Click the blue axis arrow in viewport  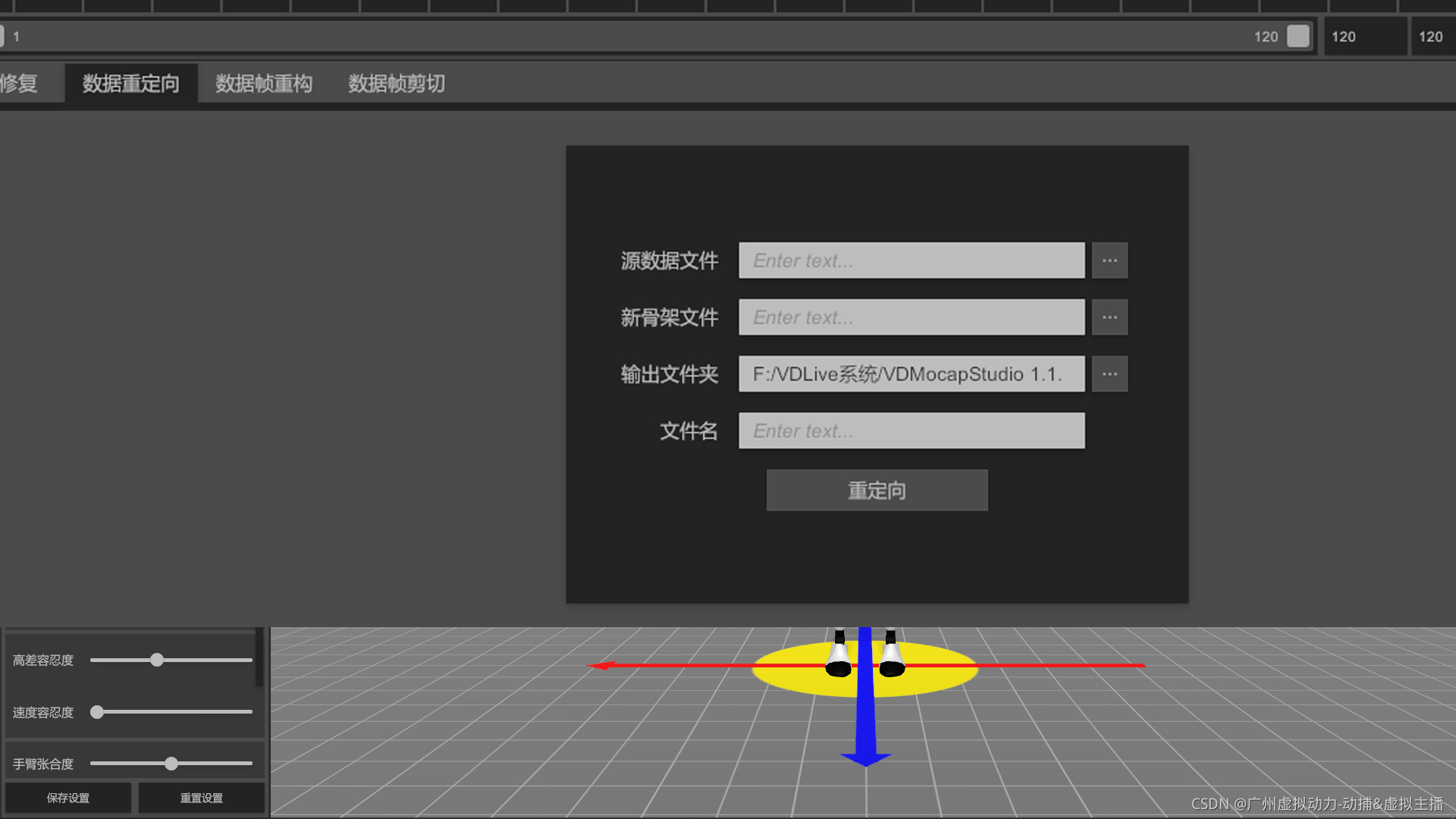[x=865, y=720]
